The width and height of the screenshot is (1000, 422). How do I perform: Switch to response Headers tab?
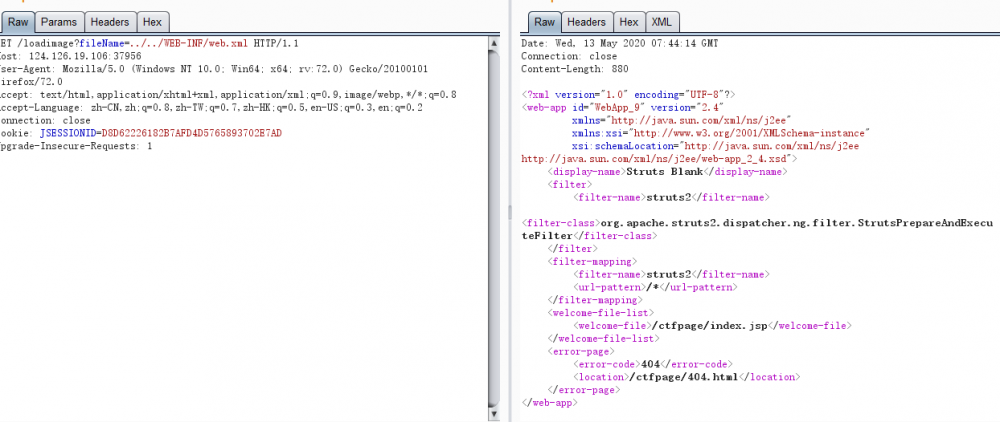coord(586,22)
